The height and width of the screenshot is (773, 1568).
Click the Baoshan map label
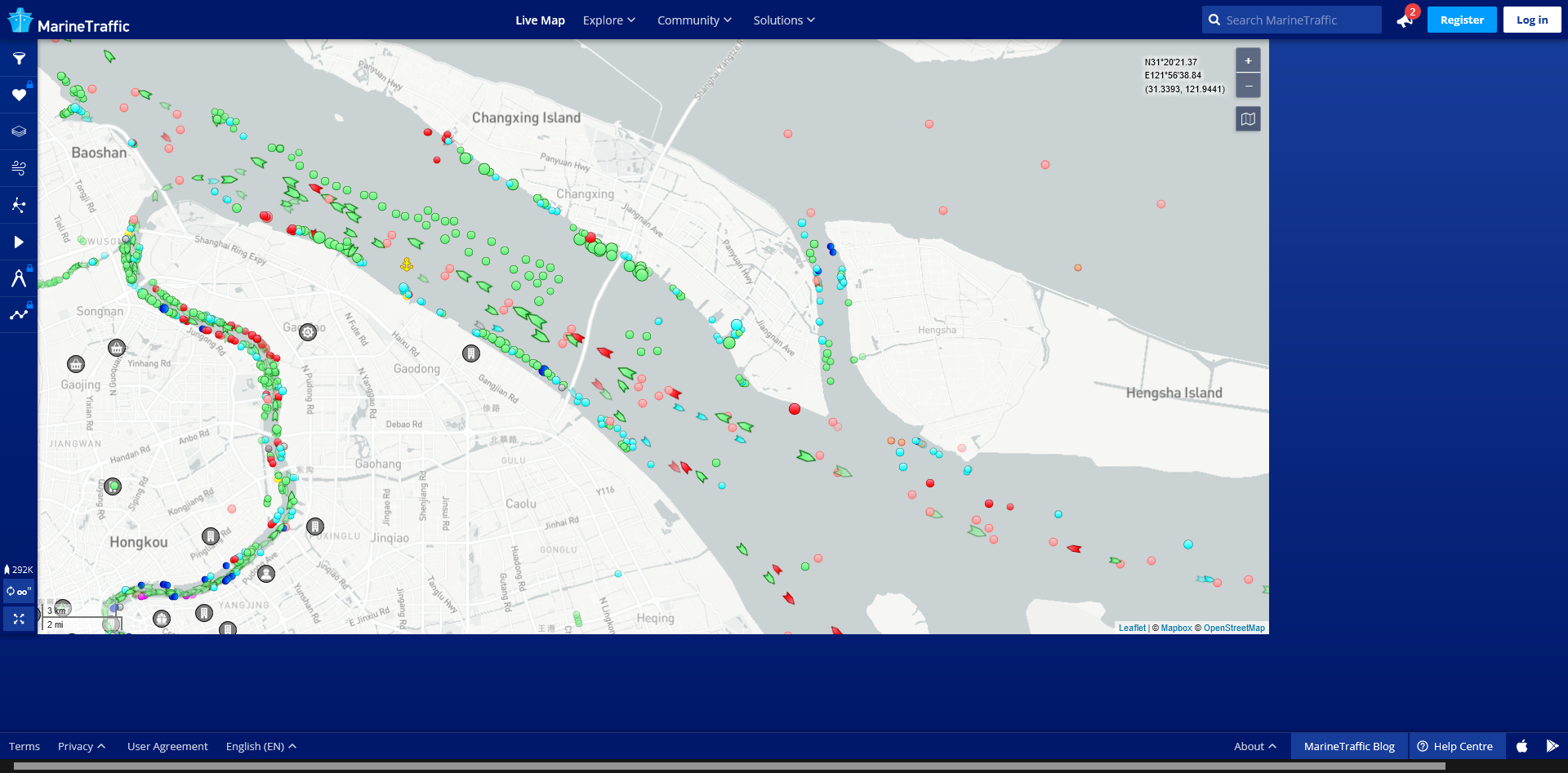click(x=99, y=153)
